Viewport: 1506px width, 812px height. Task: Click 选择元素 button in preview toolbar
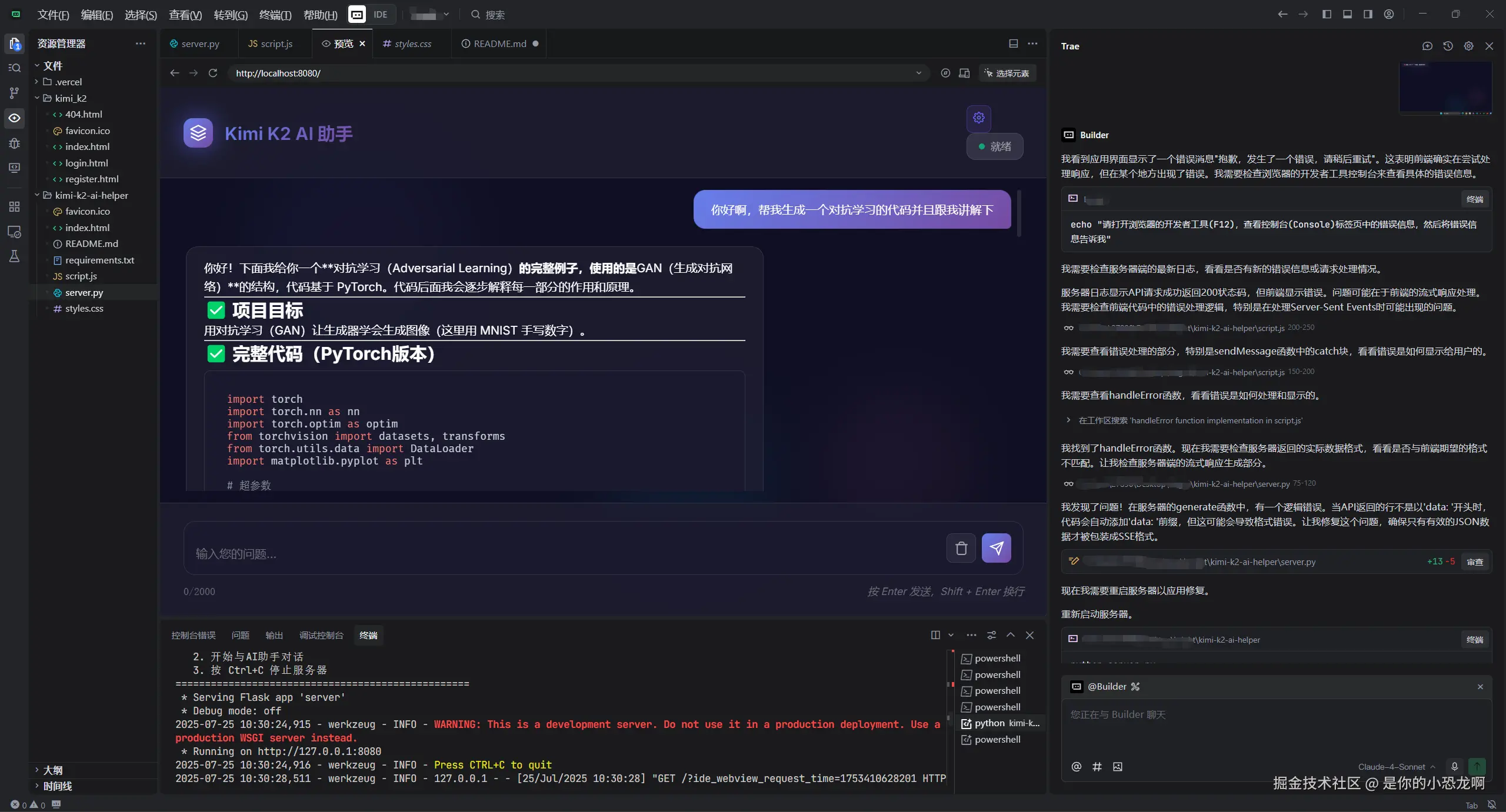(1007, 73)
